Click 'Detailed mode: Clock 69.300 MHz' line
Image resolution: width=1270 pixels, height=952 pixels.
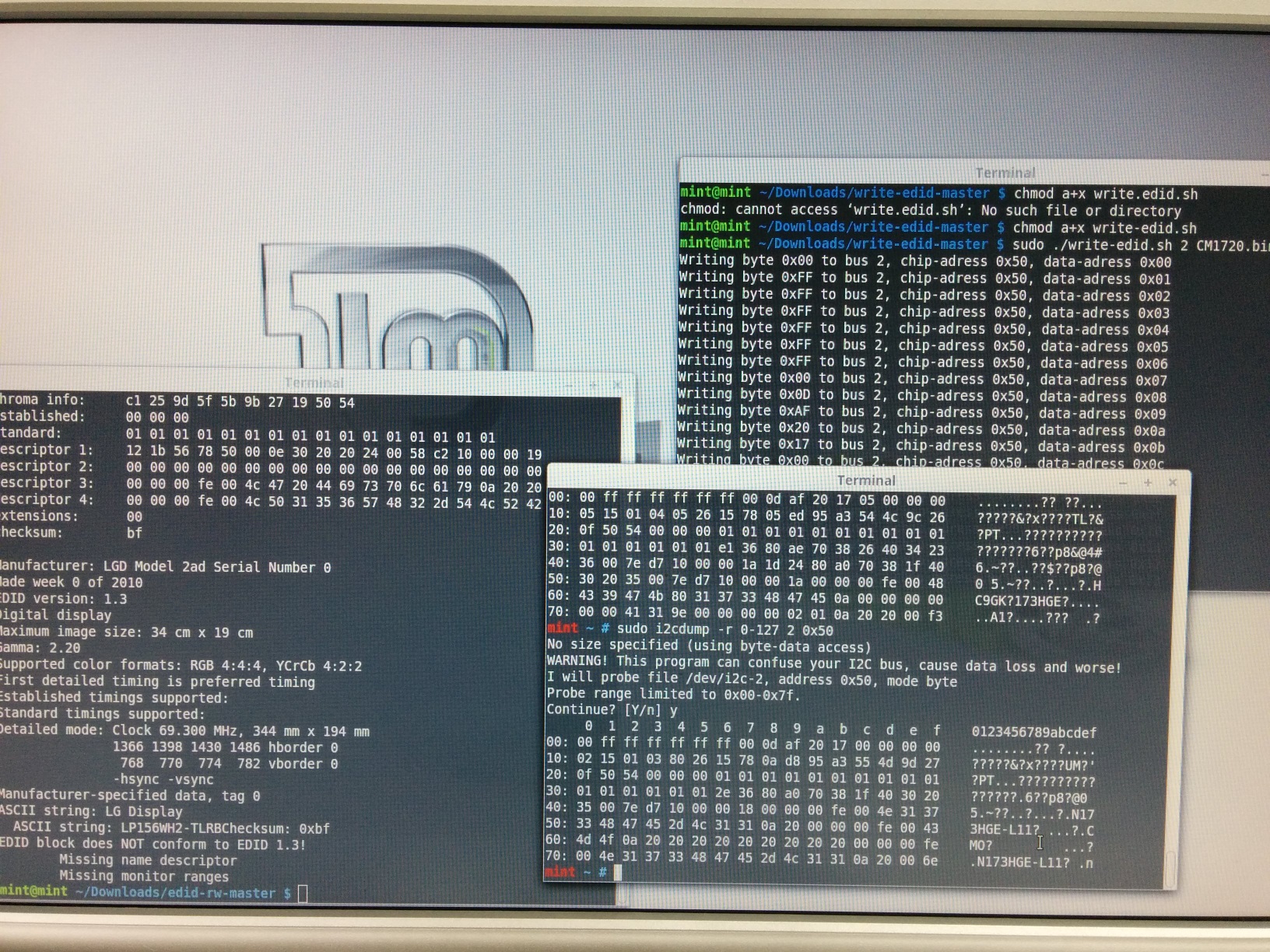click(x=184, y=730)
